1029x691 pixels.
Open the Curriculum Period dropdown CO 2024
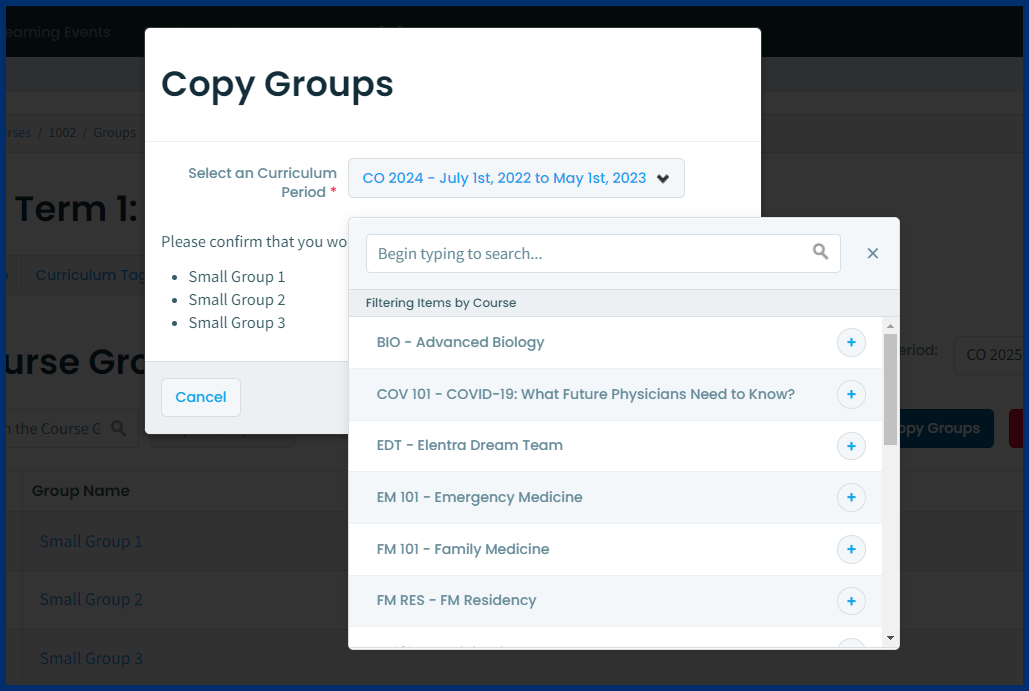pos(516,178)
